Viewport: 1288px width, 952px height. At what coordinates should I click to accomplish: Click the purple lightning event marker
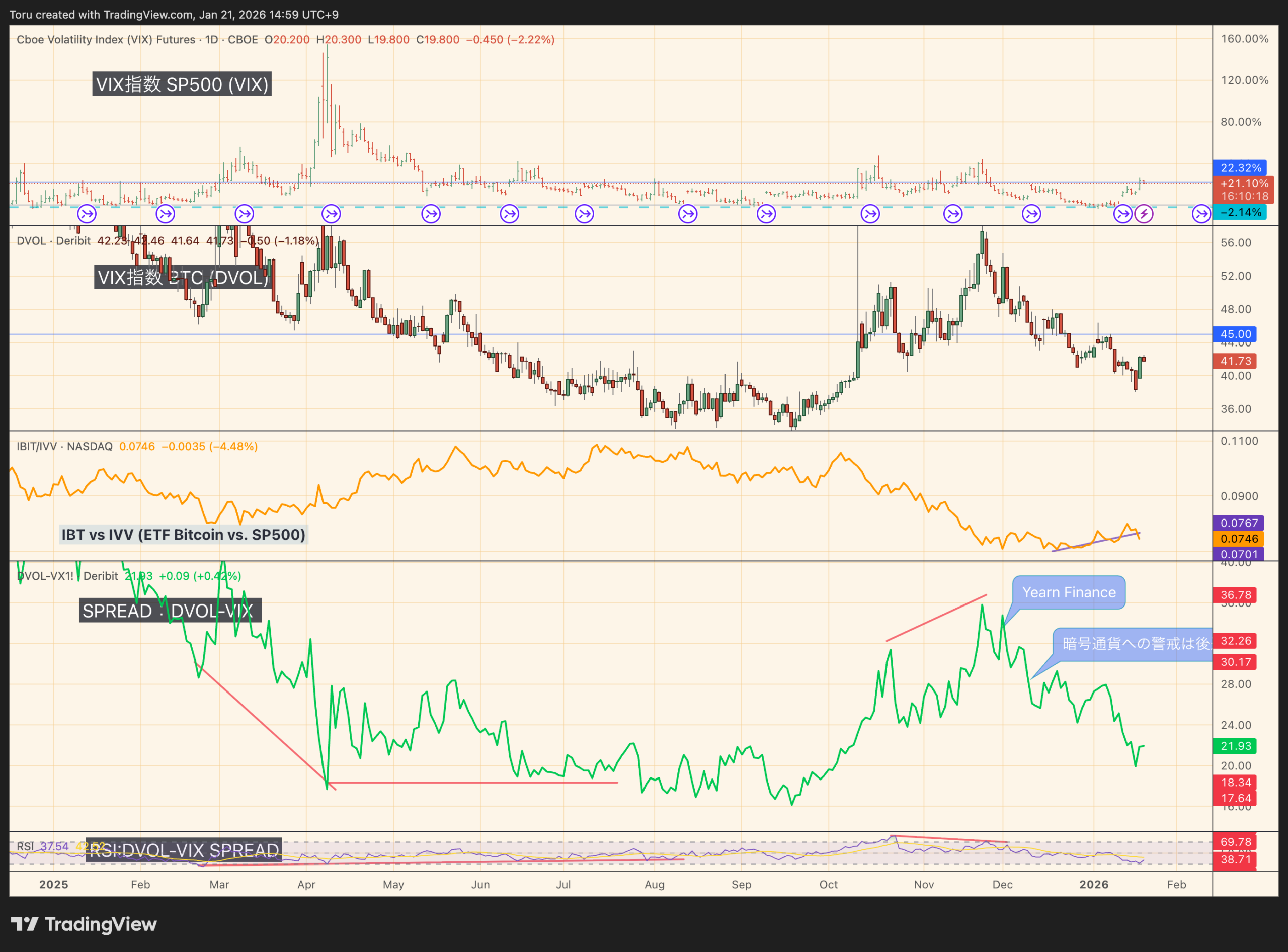click(1144, 214)
